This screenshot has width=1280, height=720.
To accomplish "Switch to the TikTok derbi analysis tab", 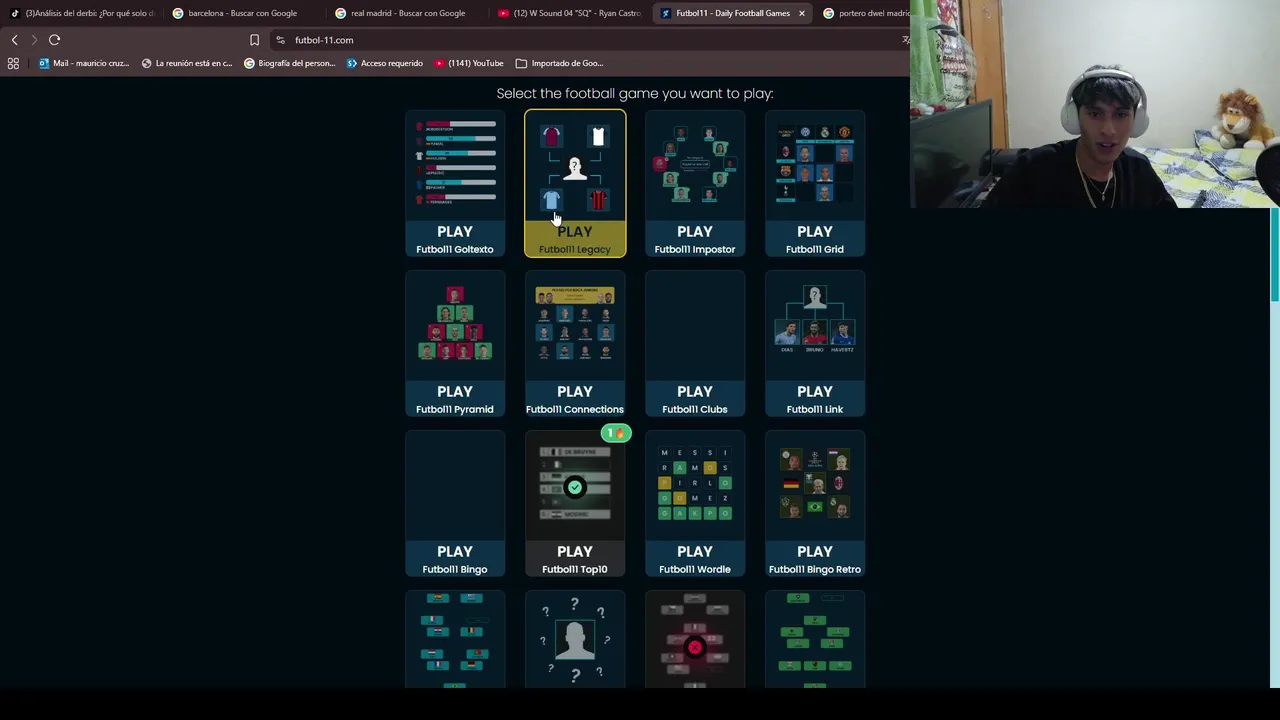I will coord(82,13).
